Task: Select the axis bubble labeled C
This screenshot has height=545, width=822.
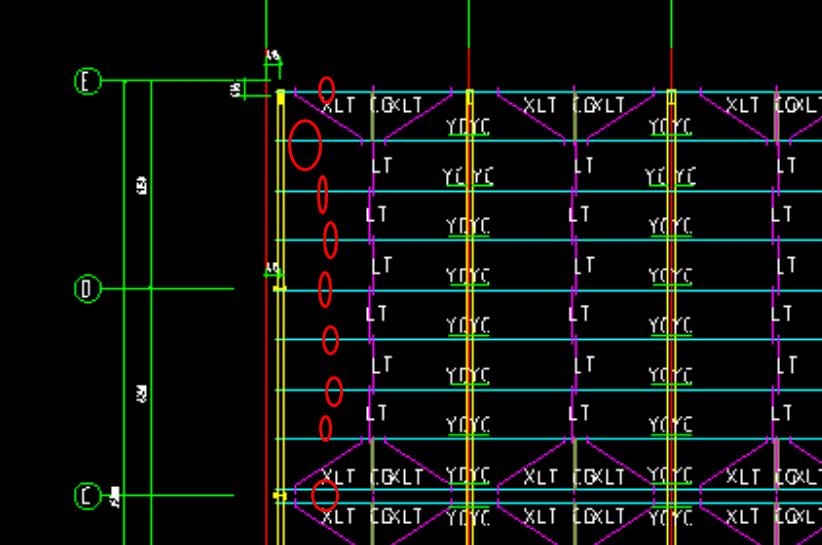Action: pyautogui.click(x=87, y=496)
